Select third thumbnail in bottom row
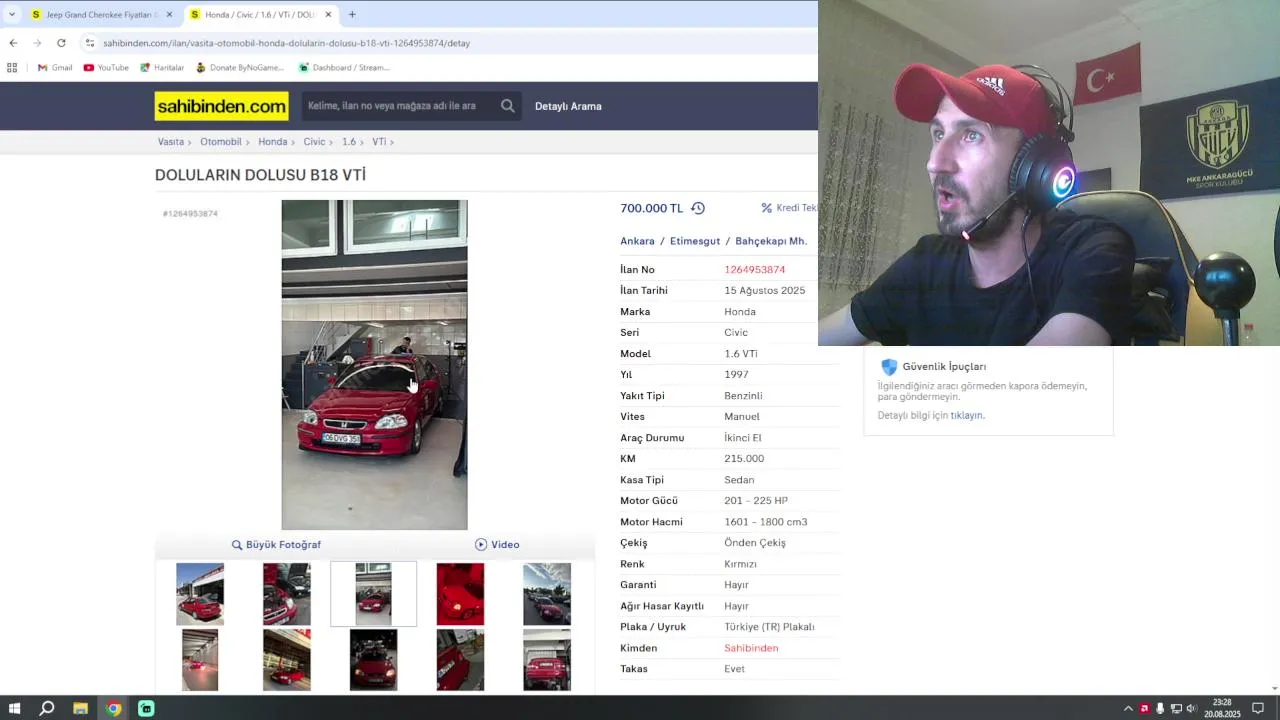The width and height of the screenshot is (1280, 720). coord(373,660)
